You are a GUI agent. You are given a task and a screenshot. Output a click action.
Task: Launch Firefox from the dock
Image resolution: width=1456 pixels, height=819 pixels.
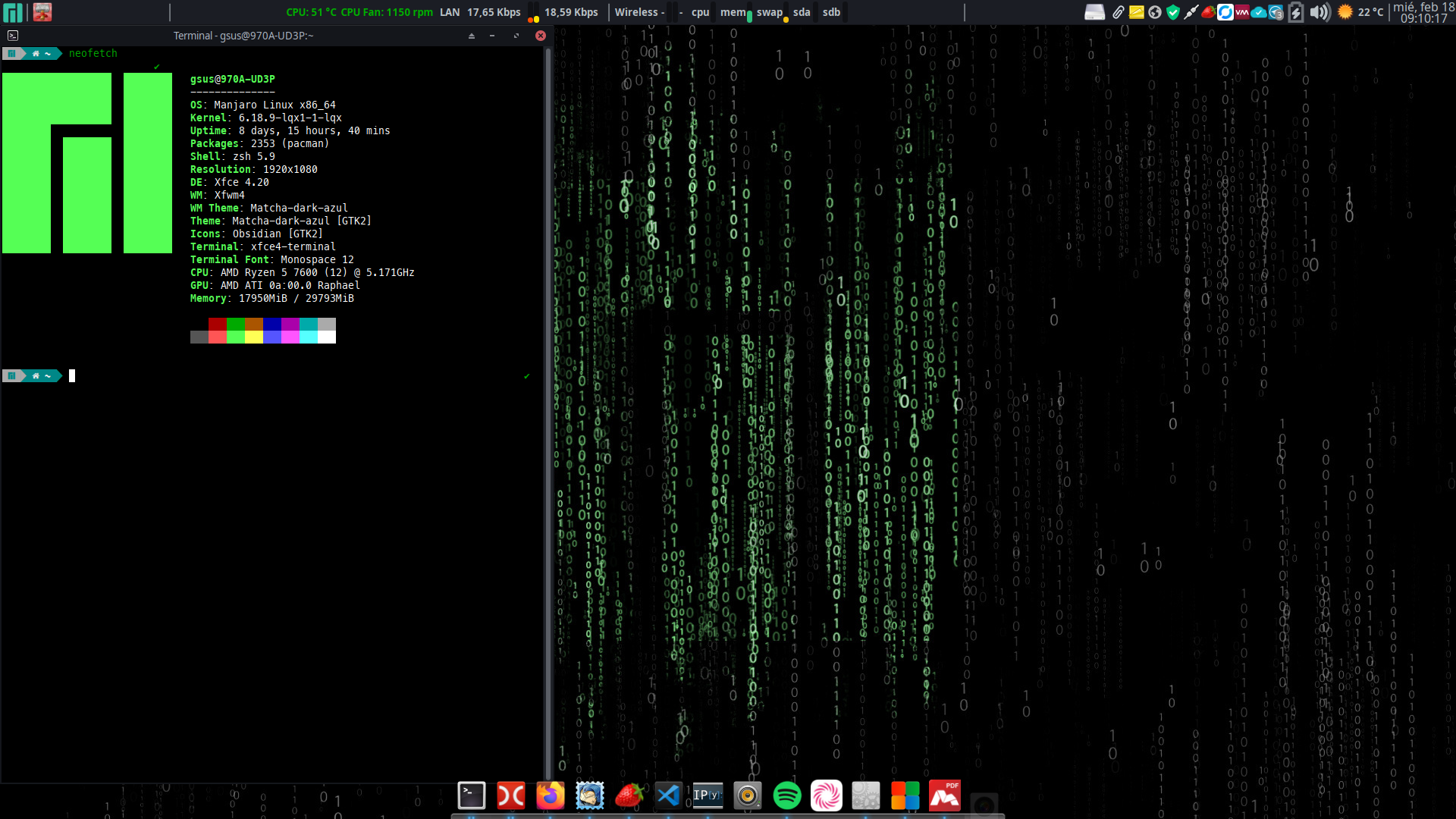click(x=551, y=795)
